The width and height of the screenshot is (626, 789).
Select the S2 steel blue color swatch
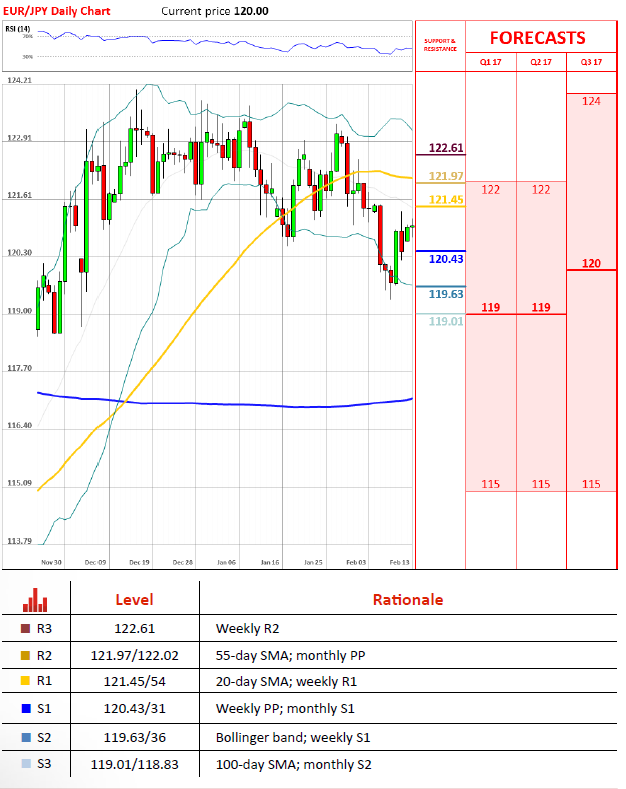tap(26, 737)
